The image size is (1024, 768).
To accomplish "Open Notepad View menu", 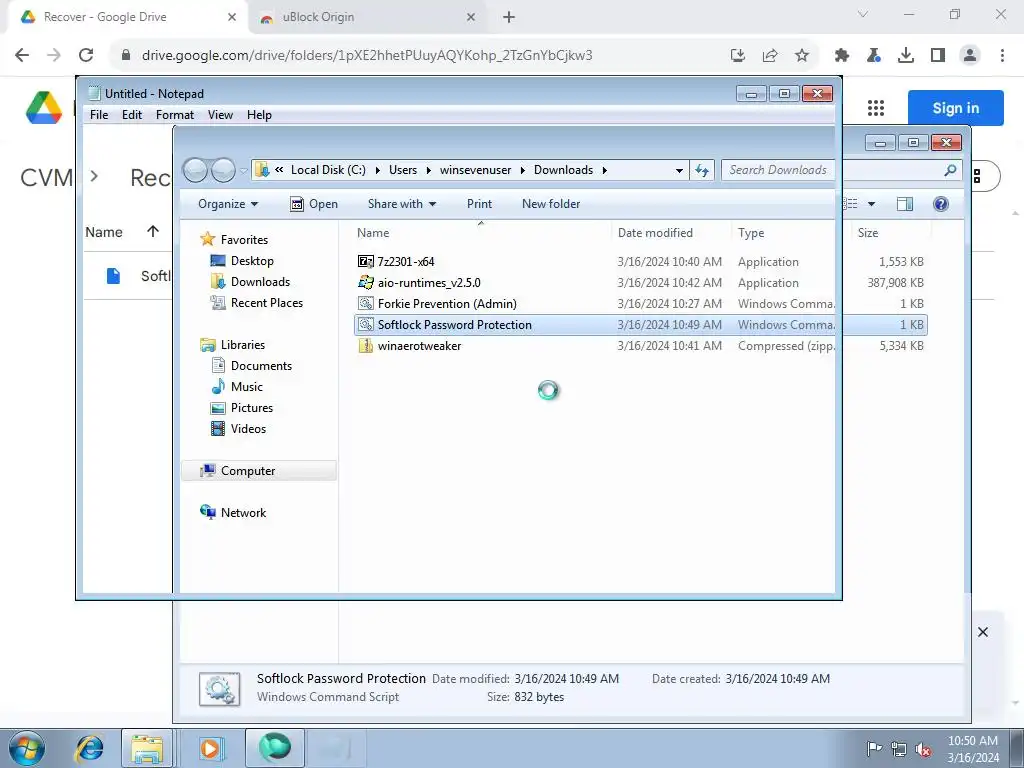I will click(220, 115).
